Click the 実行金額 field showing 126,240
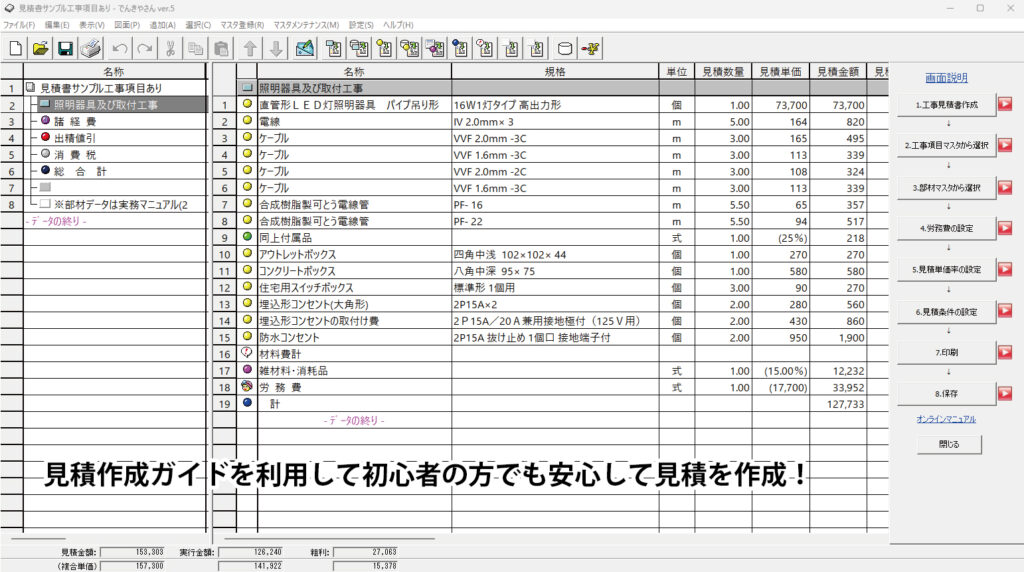Viewport: 1024px width, 572px height. 251,552
